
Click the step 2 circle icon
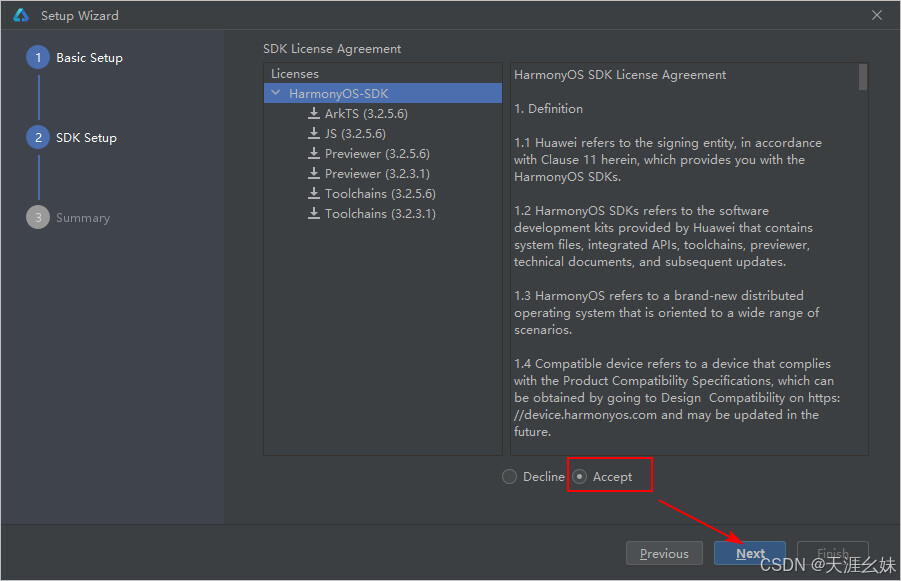click(x=38, y=137)
